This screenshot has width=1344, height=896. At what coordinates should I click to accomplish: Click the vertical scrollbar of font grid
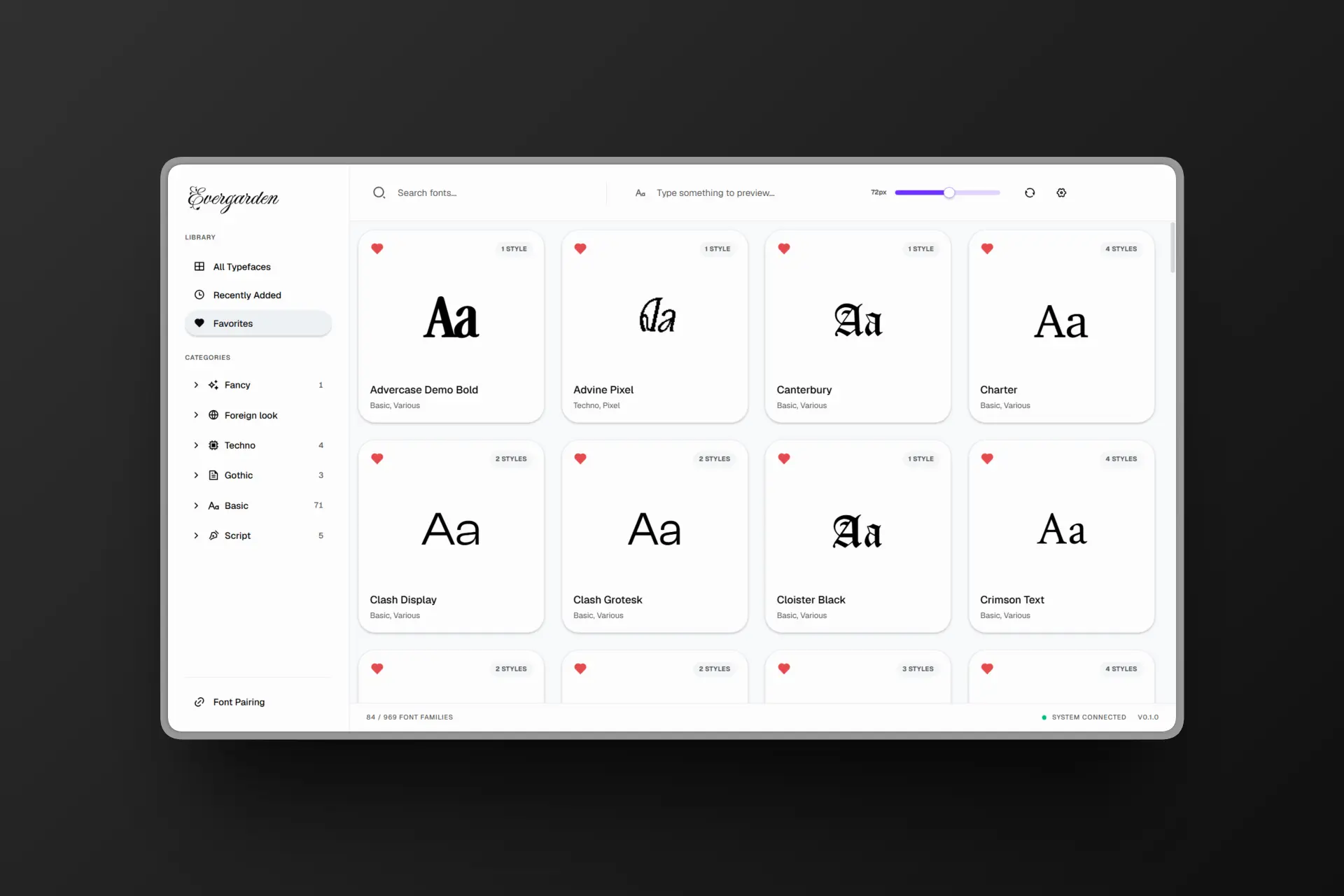(x=1172, y=248)
